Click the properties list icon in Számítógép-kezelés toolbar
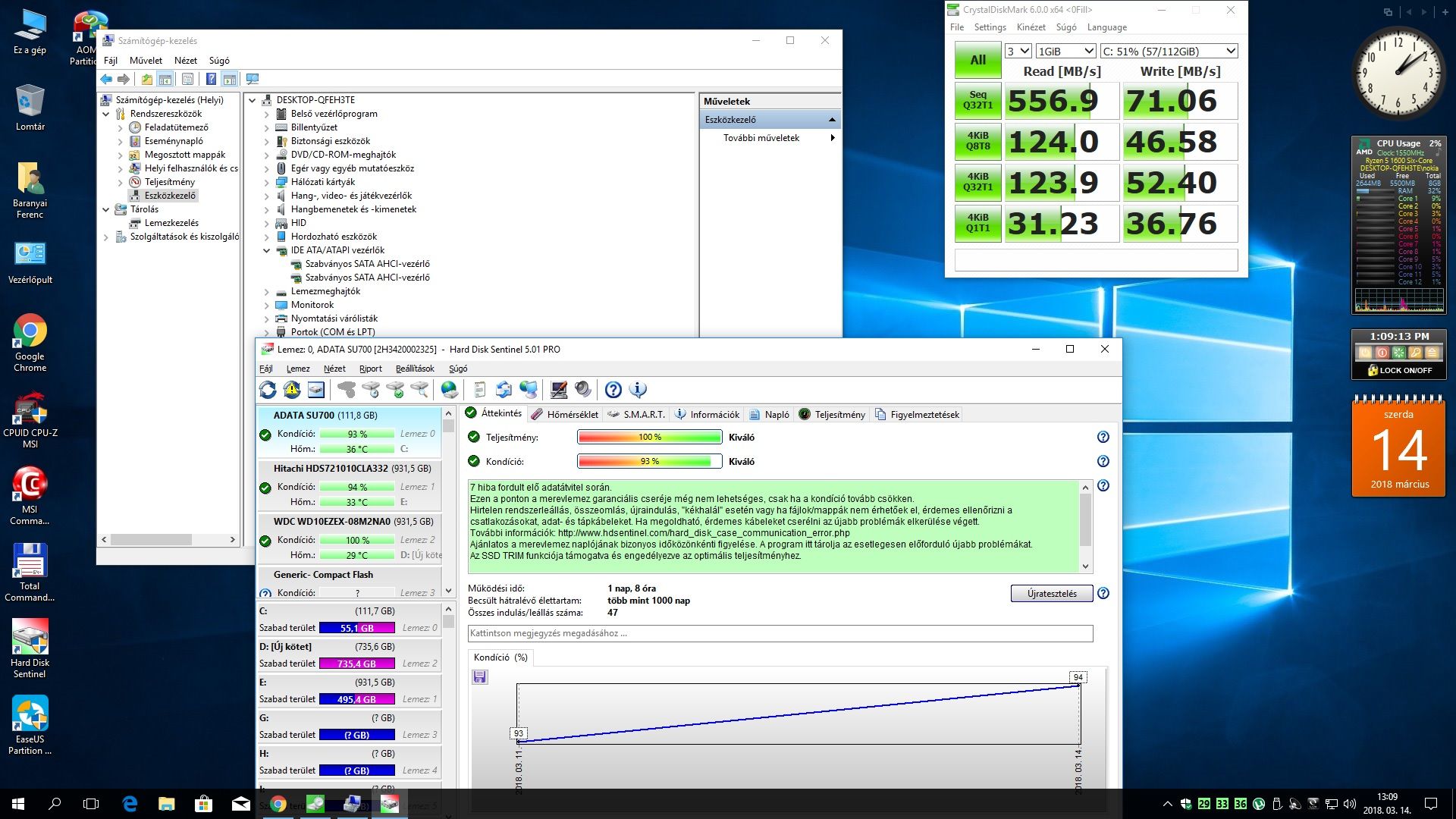1456x819 pixels. point(187,79)
